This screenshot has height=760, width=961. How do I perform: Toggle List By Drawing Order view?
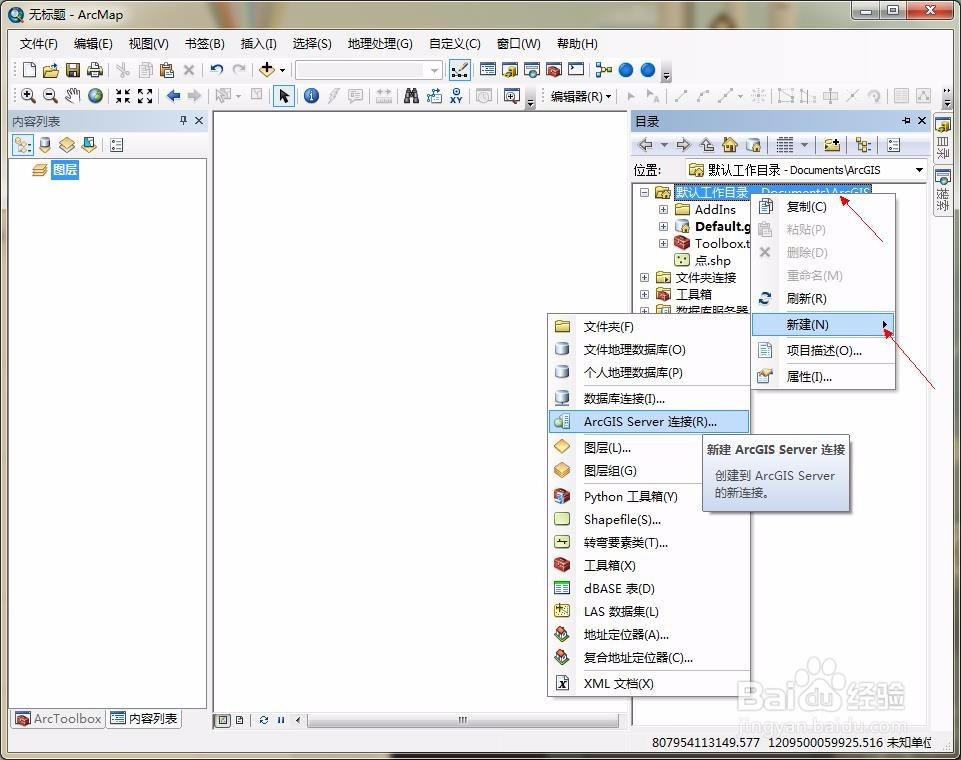(x=23, y=145)
